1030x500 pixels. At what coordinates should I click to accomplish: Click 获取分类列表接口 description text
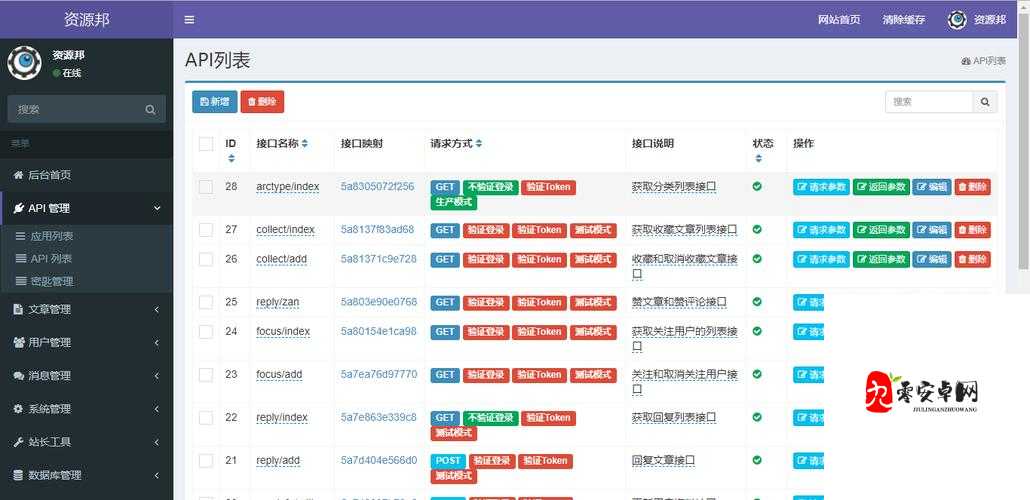point(674,187)
